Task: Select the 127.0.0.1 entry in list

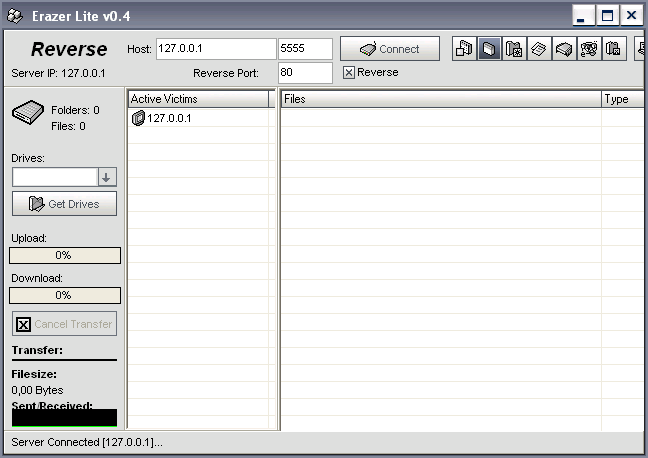Action: coord(169,118)
